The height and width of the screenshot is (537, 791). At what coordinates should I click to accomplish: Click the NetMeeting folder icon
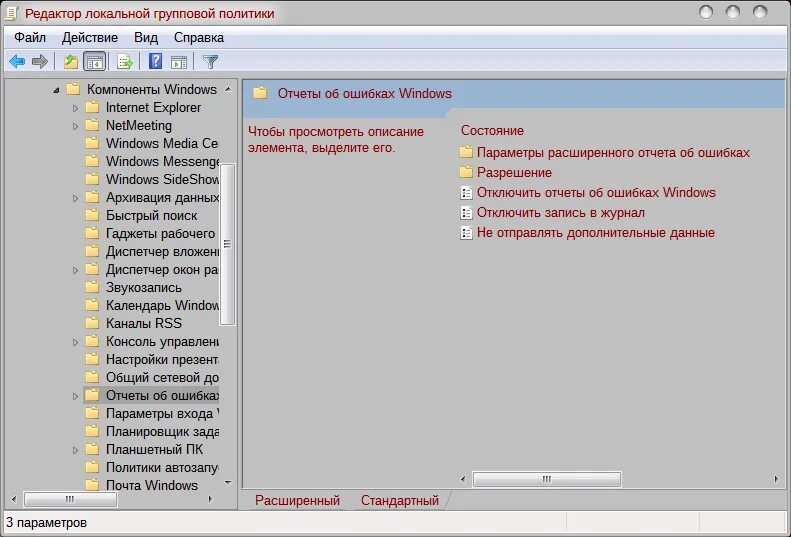92,125
